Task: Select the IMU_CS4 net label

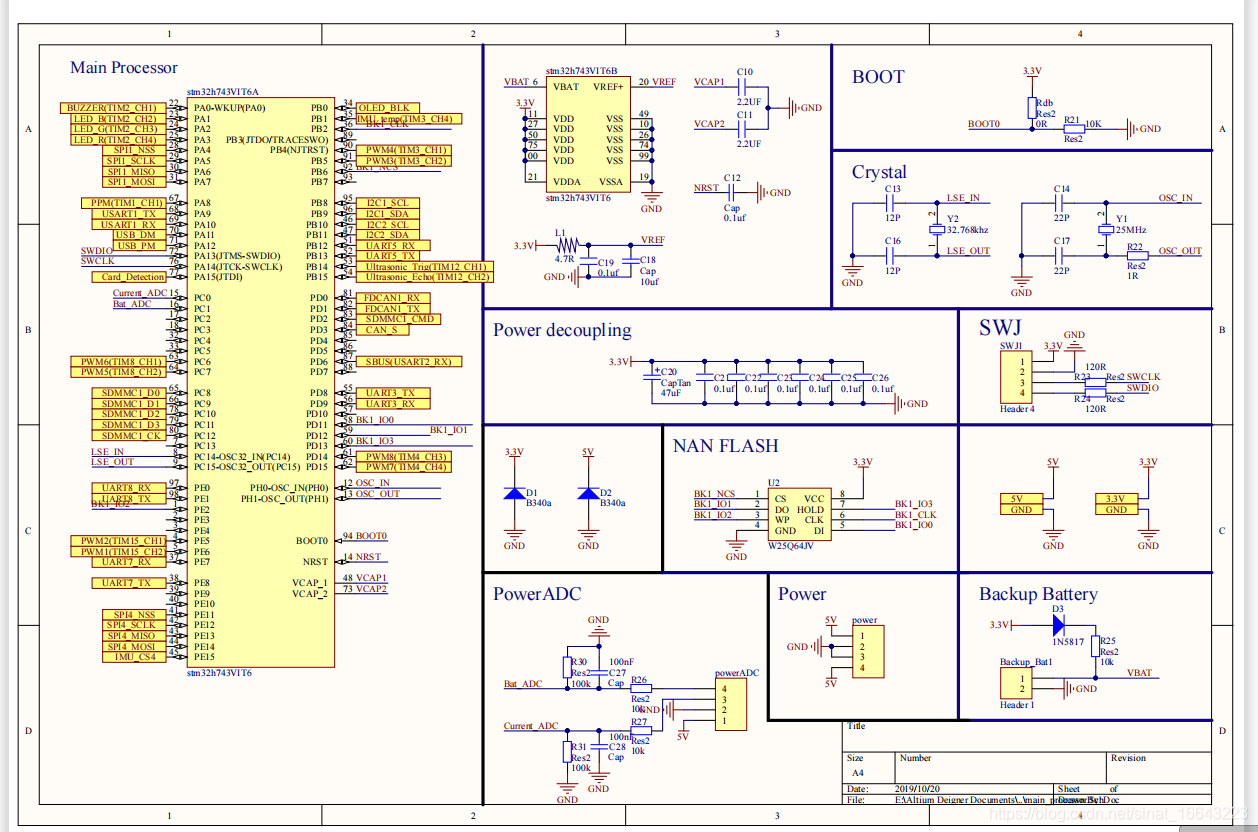Action: click(x=133, y=657)
